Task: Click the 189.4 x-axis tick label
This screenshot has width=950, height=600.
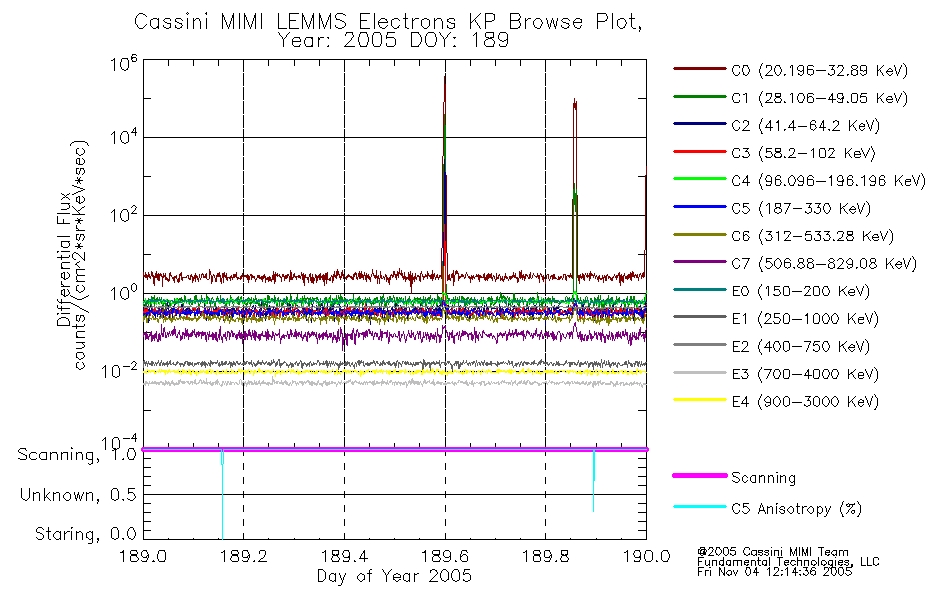Action: coord(344,556)
